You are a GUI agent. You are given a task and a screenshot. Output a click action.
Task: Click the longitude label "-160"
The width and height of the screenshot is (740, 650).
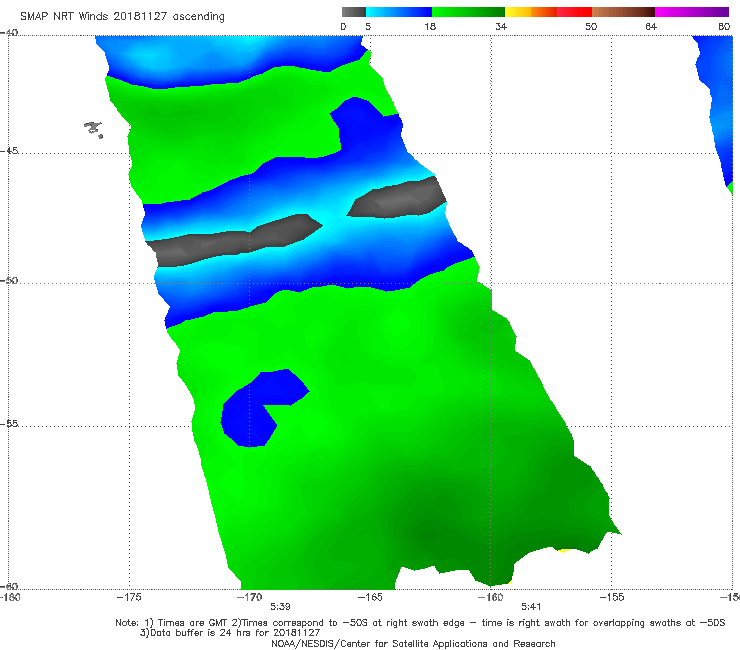point(490,597)
